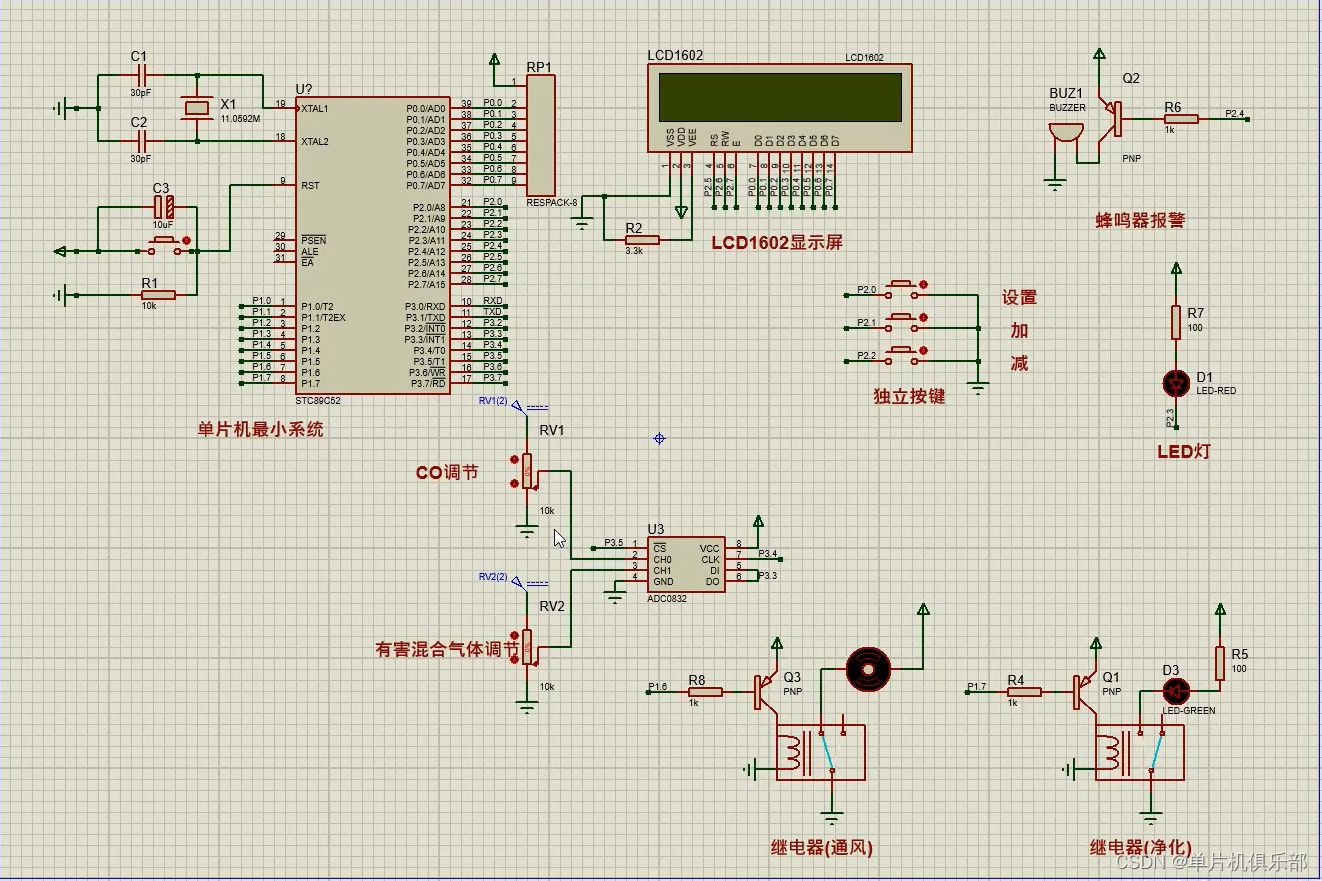This screenshot has height=881, width=1322.
Task: Click the 蜂鸣器报警 label
Action: (1140, 220)
